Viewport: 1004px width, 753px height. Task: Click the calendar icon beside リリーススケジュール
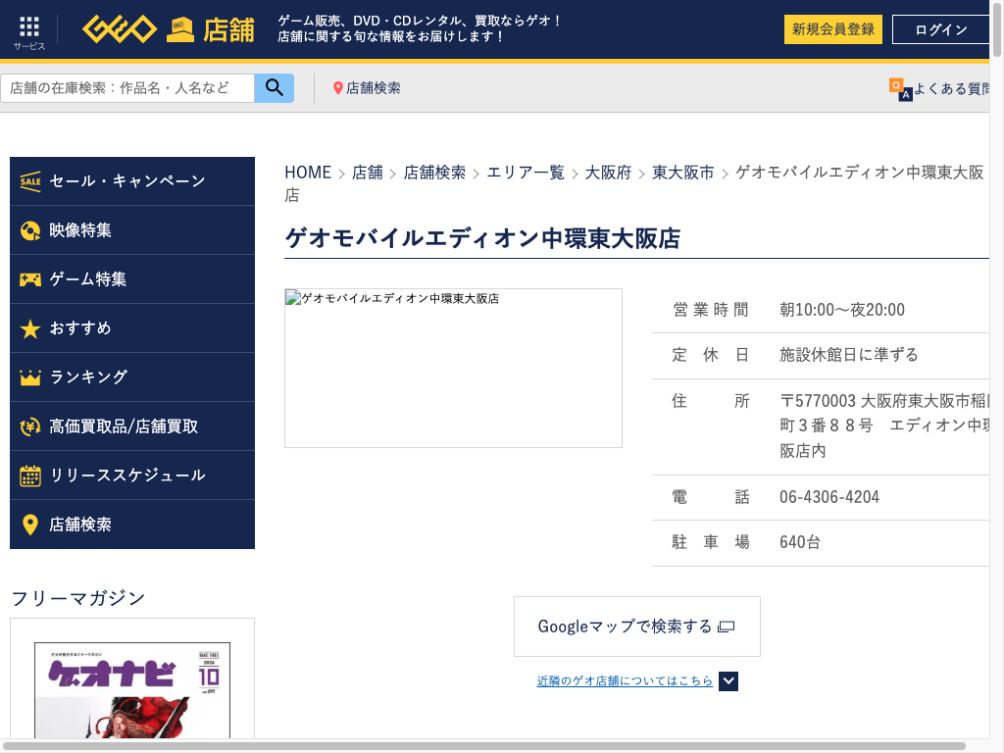point(30,476)
